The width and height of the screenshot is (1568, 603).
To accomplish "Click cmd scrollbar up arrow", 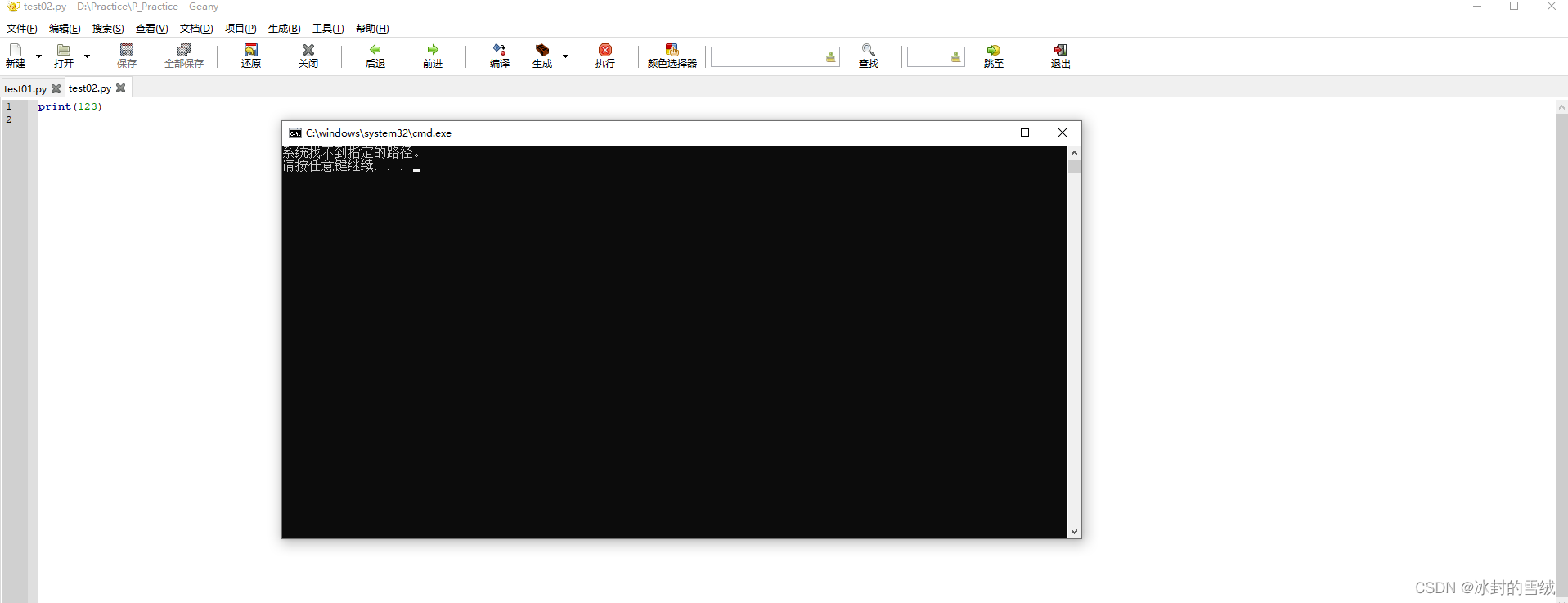I will tap(1074, 152).
